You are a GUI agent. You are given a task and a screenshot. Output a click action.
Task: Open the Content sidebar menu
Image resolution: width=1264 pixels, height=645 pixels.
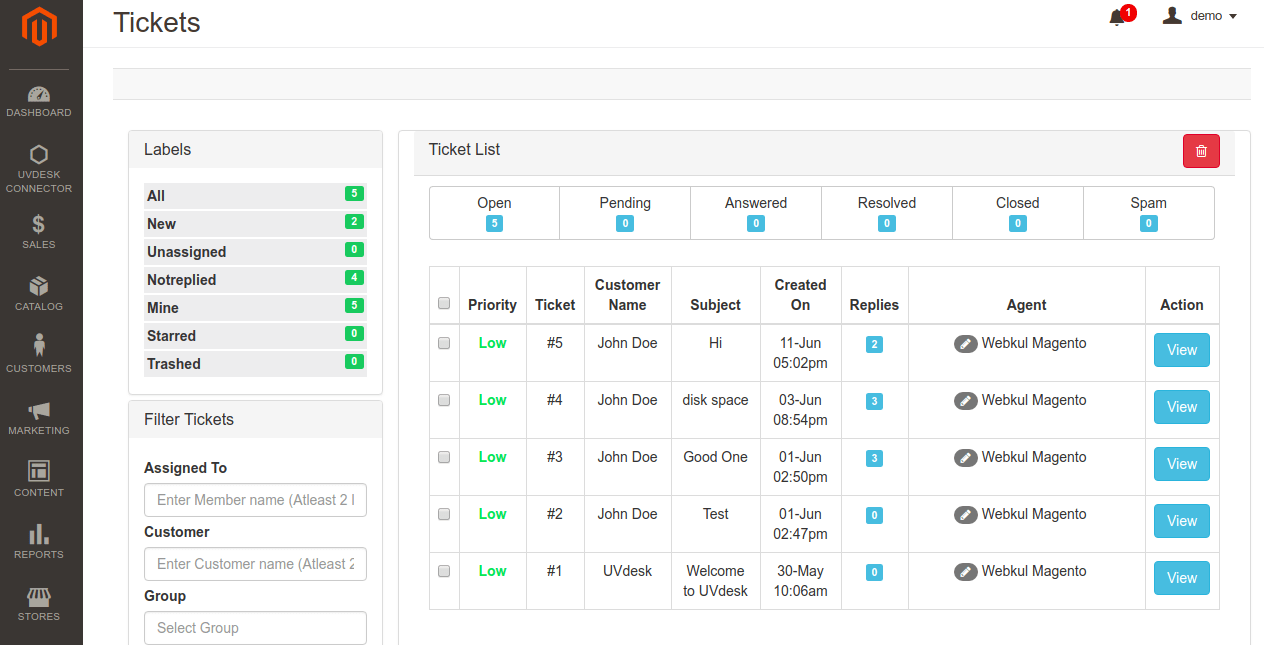(39, 479)
